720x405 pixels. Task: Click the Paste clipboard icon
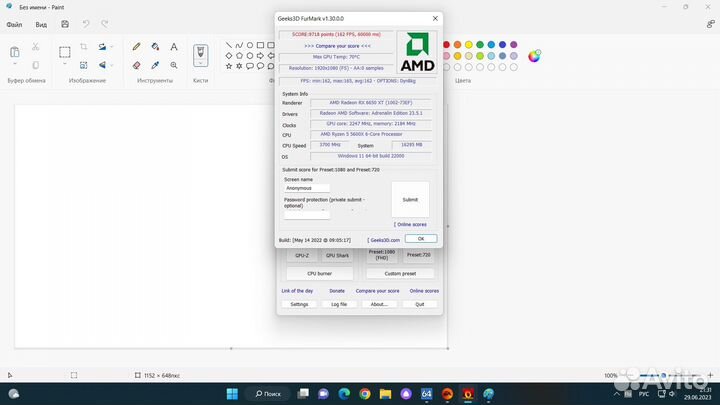(x=15, y=52)
